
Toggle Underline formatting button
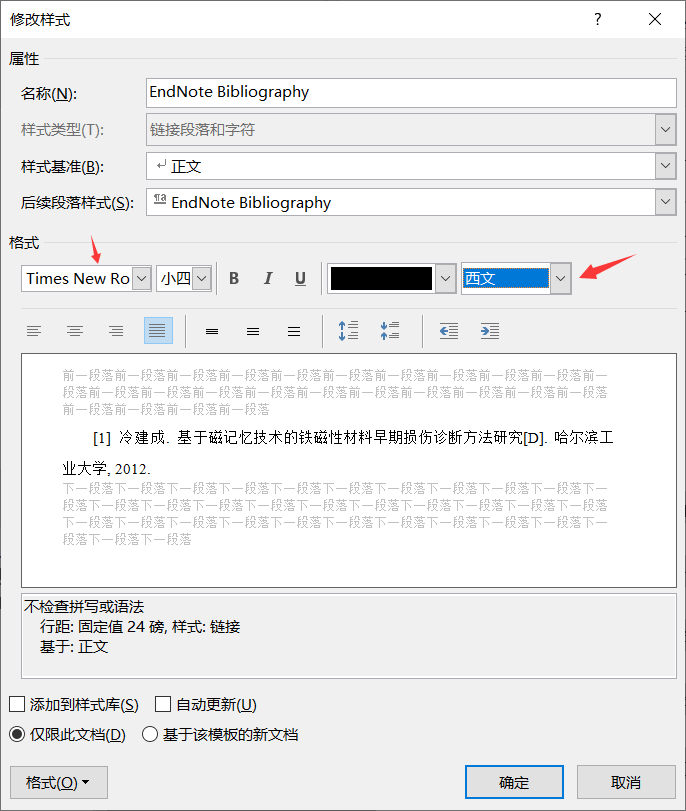[300, 279]
